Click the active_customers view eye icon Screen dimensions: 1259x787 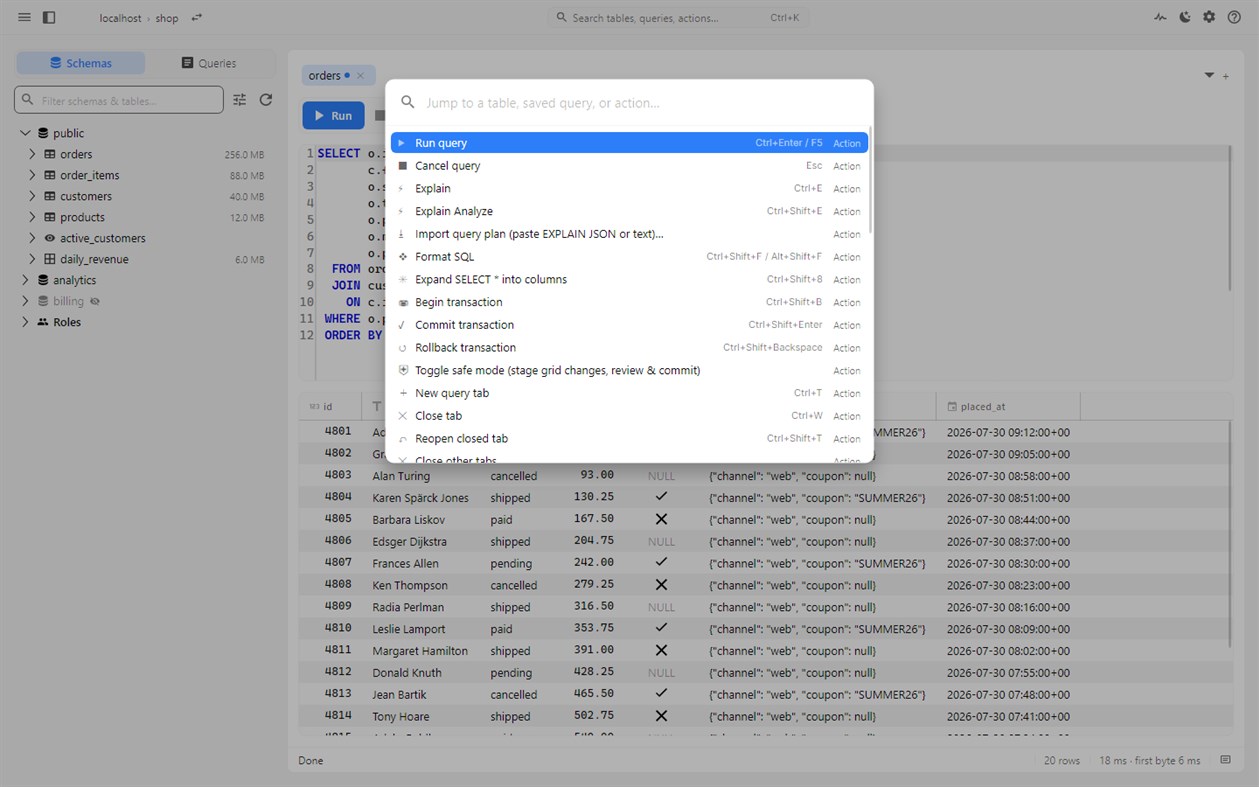[x=50, y=238]
